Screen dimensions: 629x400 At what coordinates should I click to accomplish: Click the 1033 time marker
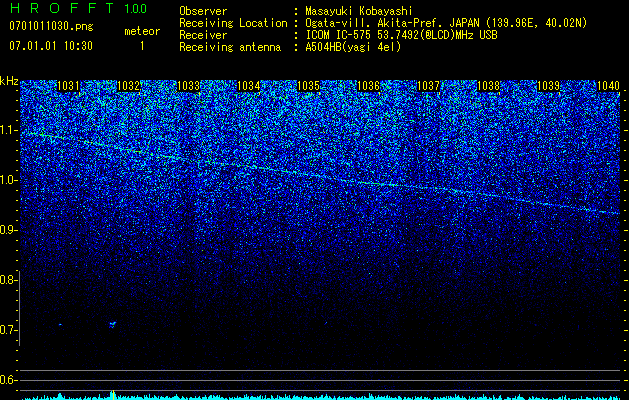(x=188, y=86)
